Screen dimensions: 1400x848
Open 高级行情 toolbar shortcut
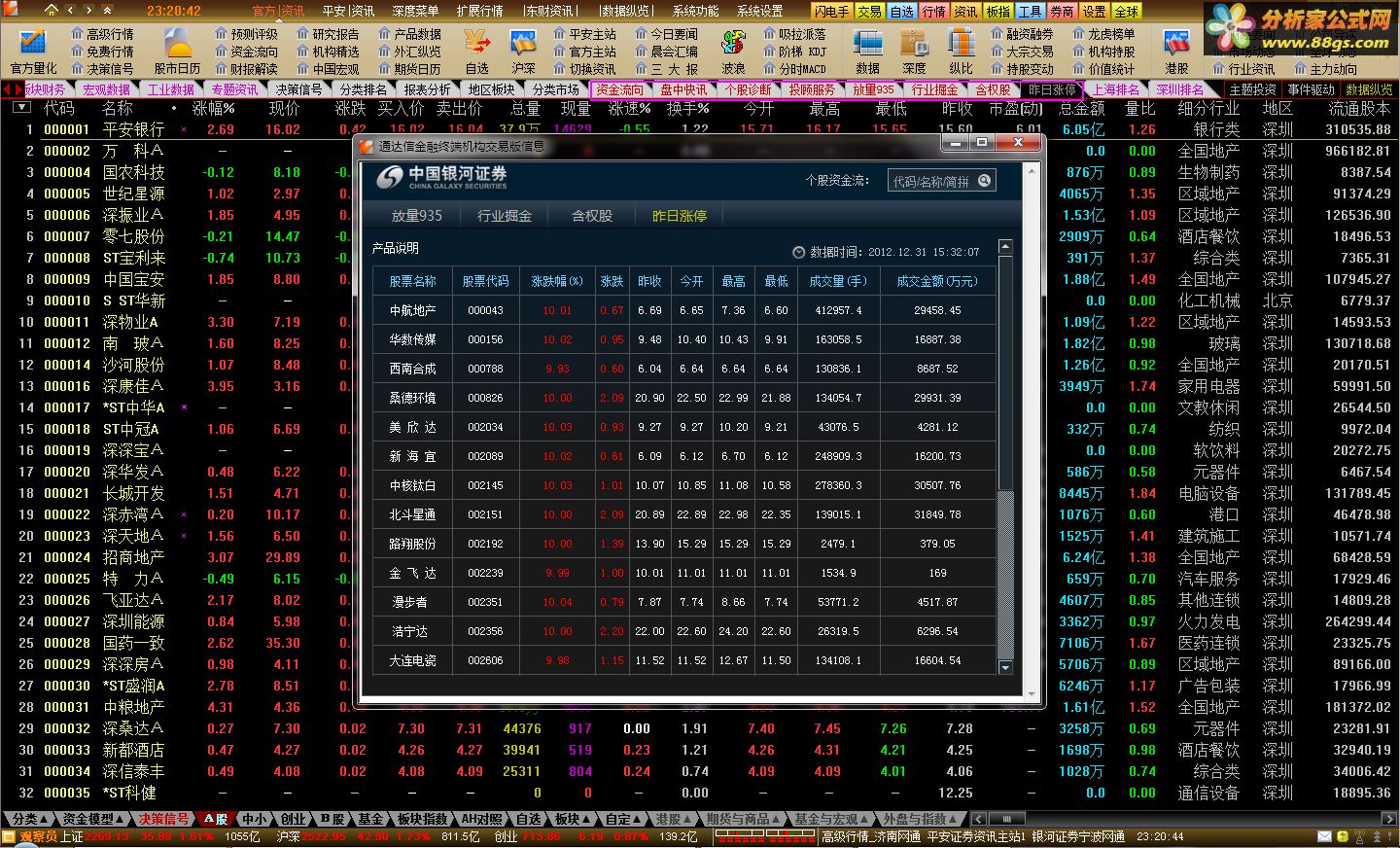pyautogui.click(x=102, y=34)
